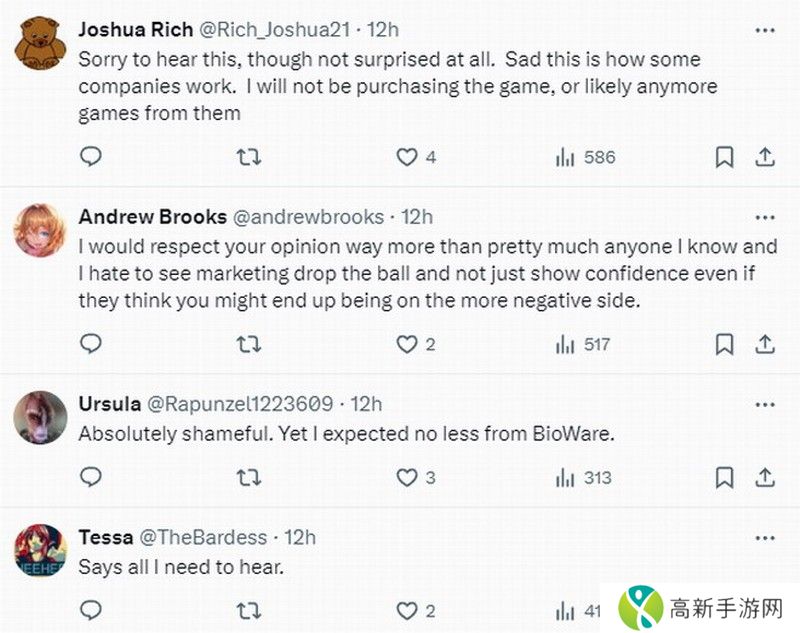Image resolution: width=800 pixels, height=633 pixels.
Task: Open the @Rapunzel1223609 profile handle
Action: coord(240,404)
